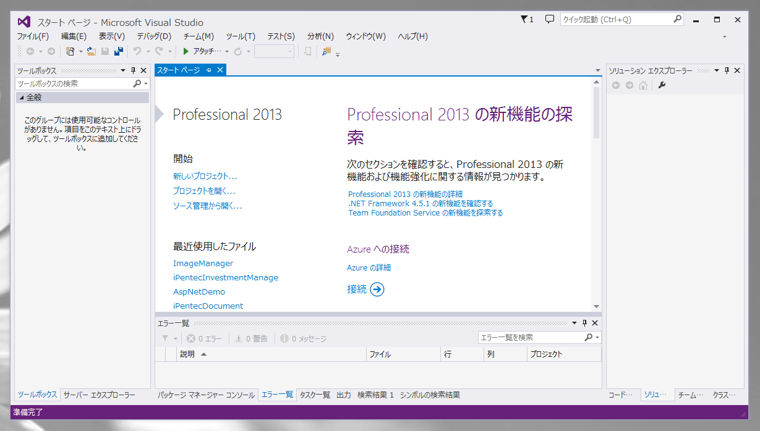This screenshot has height=431, width=760.
Task: Toggle pin on the ツールボックス panel
Action: point(133,70)
